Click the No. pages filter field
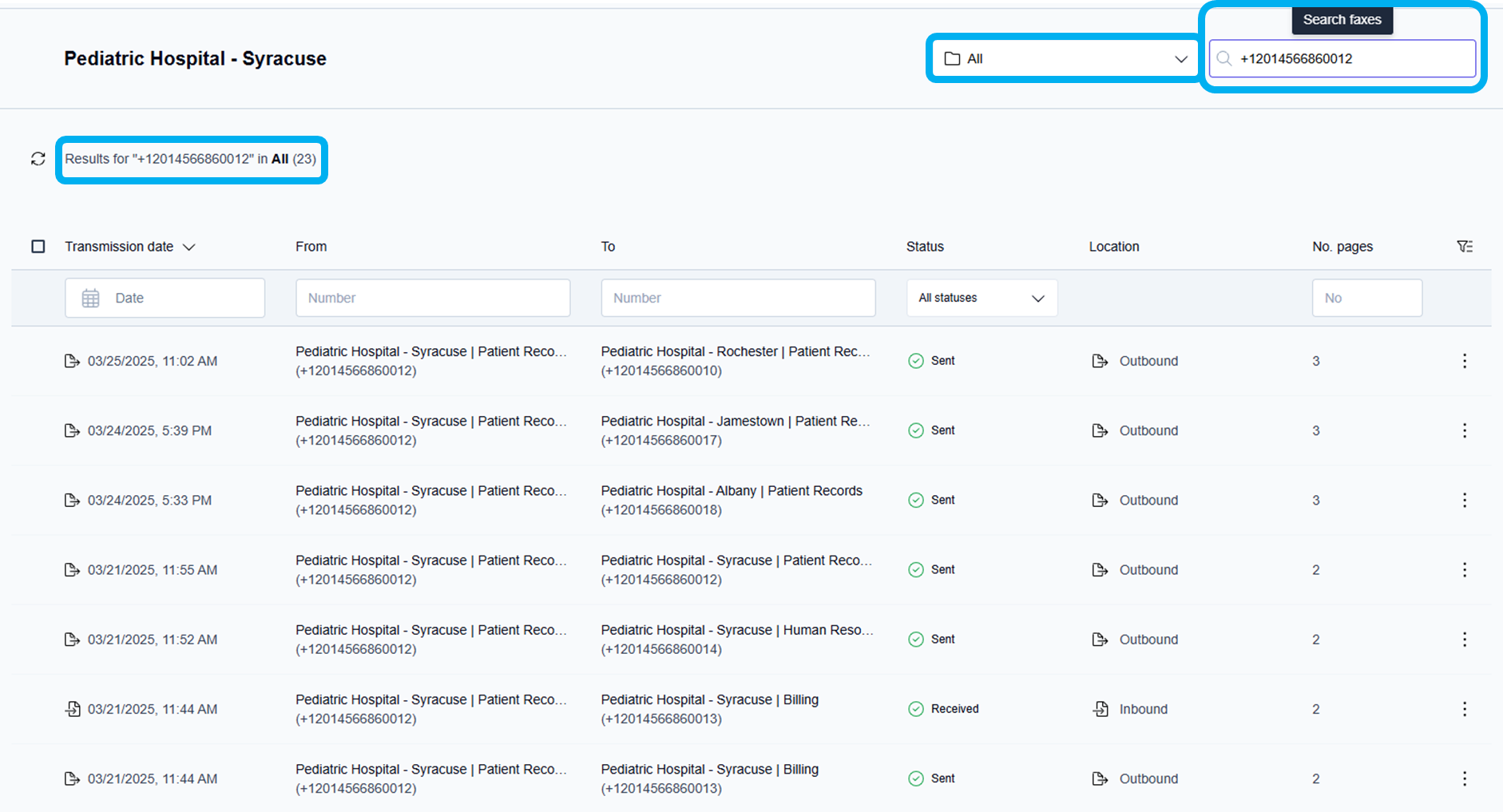Viewport: 1503px width, 812px height. [x=1366, y=298]
